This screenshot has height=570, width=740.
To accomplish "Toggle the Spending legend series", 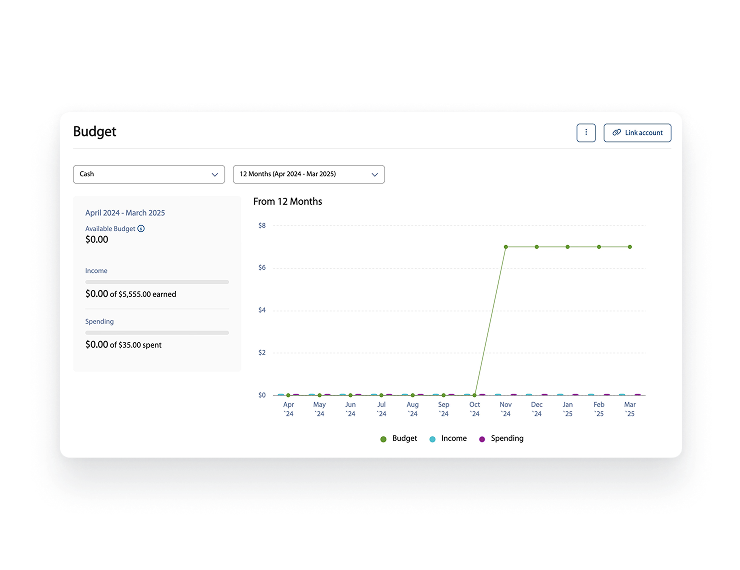I will click(x=501, y=438).
